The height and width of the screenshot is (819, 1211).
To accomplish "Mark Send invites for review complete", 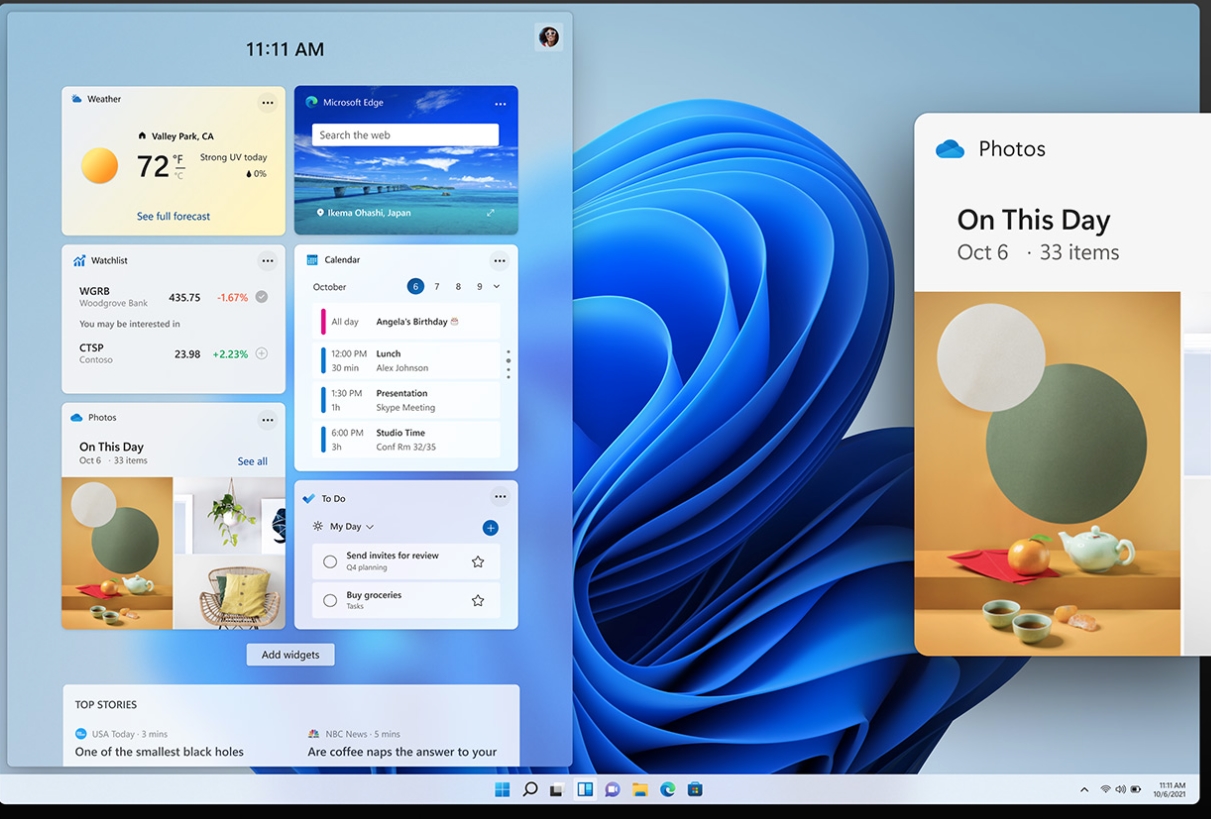I will (330, 562).
